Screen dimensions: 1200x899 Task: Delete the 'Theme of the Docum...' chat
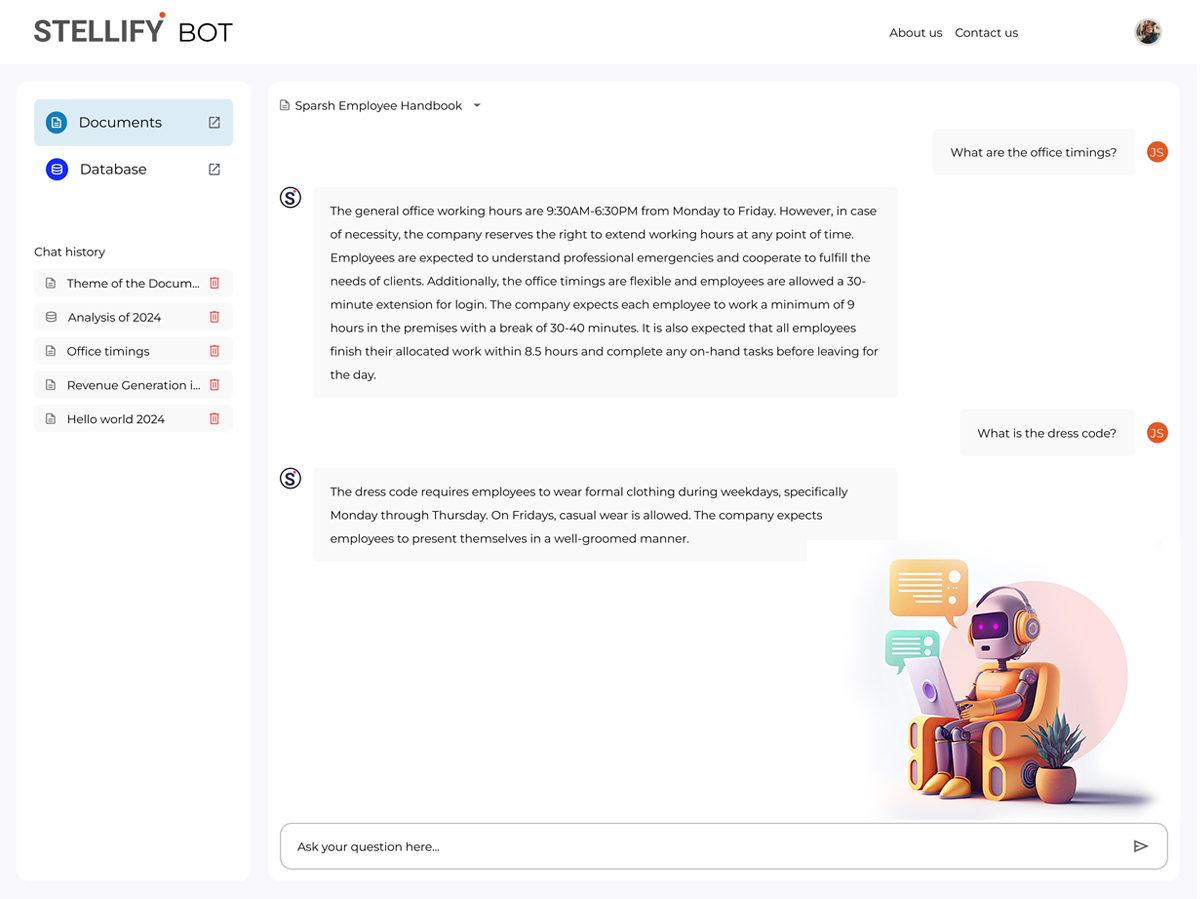click(214, 283)
